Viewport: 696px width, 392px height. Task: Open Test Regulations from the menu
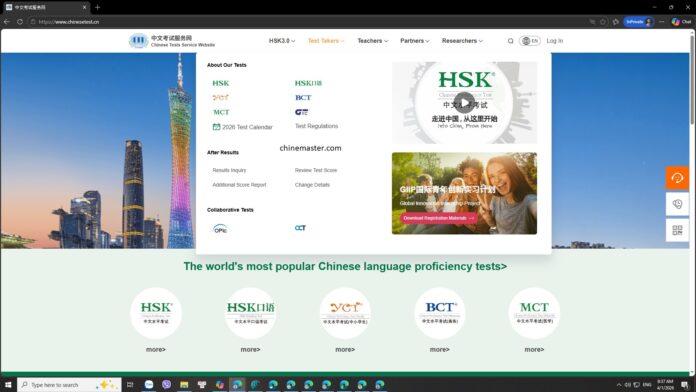[x=316, y=126]
